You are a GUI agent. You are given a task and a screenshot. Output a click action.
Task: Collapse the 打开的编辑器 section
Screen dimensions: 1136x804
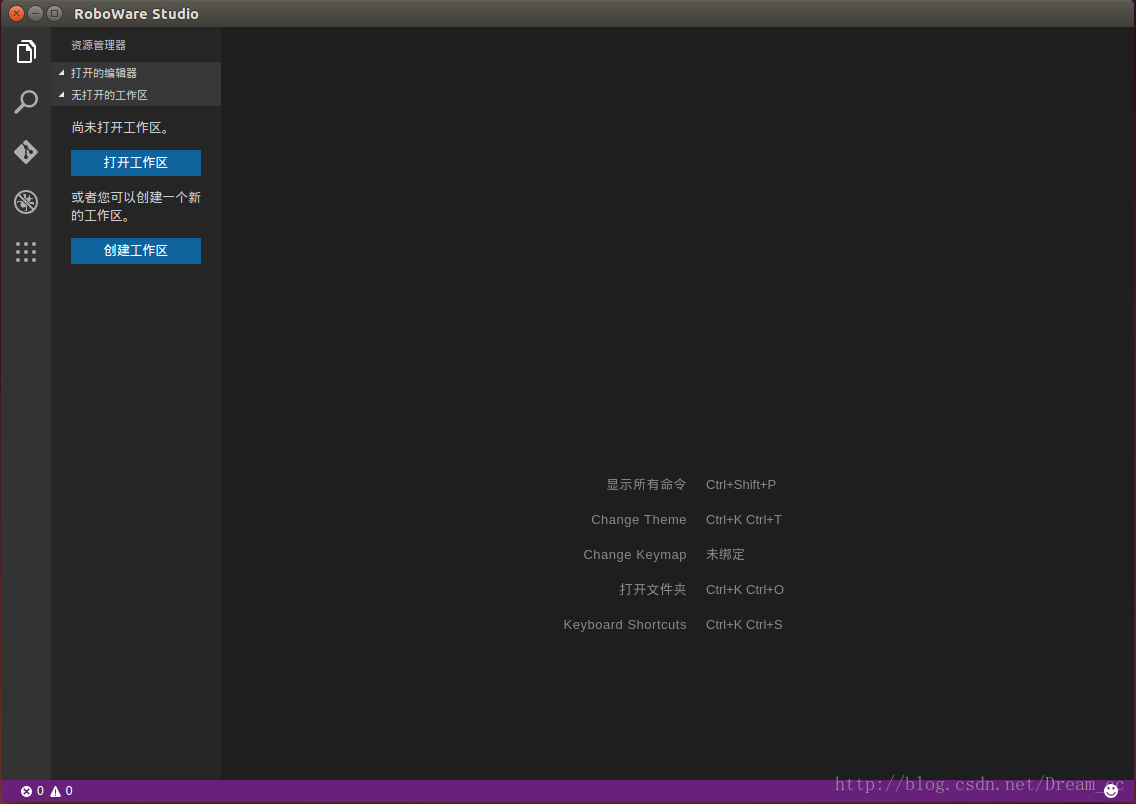103,73
